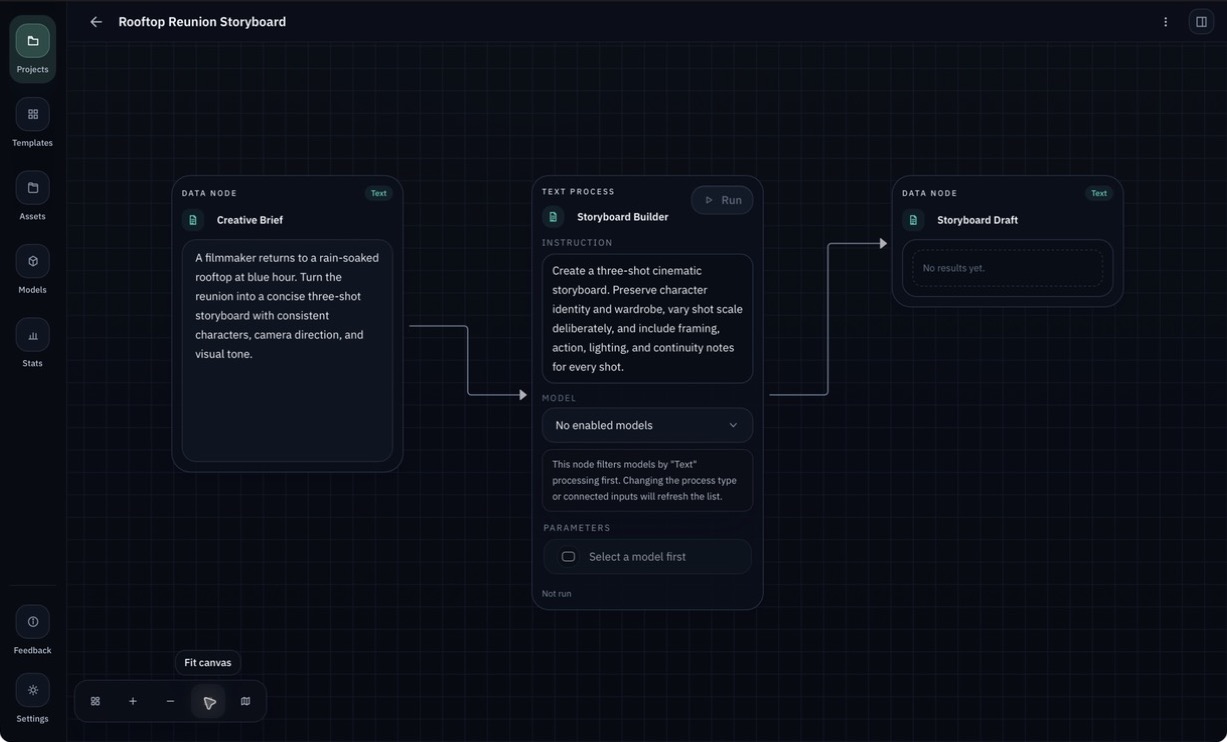
Task: Zoom out with the minus icon
Action: (170, 701)
